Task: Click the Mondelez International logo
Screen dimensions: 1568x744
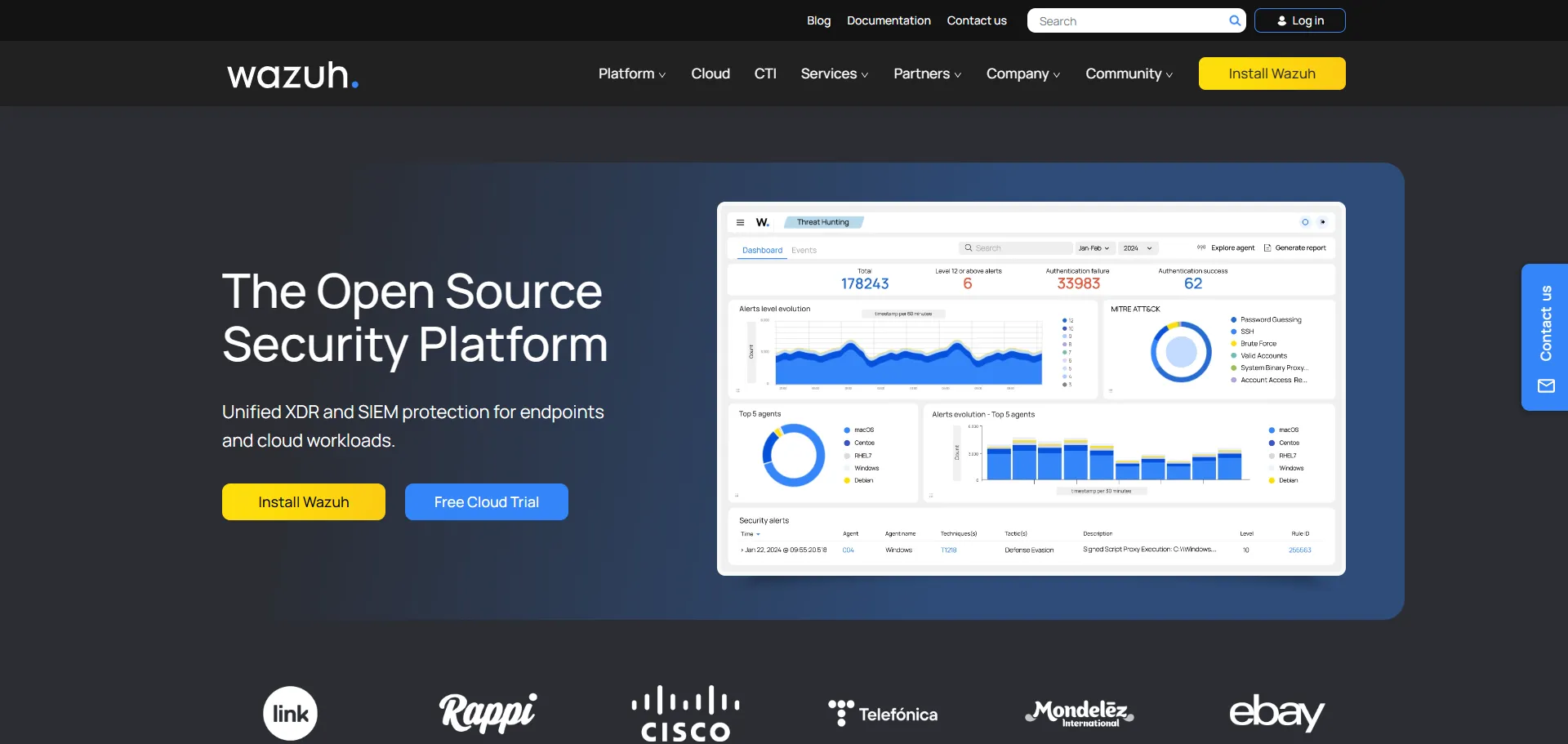Action: (x=1080, y=713)
